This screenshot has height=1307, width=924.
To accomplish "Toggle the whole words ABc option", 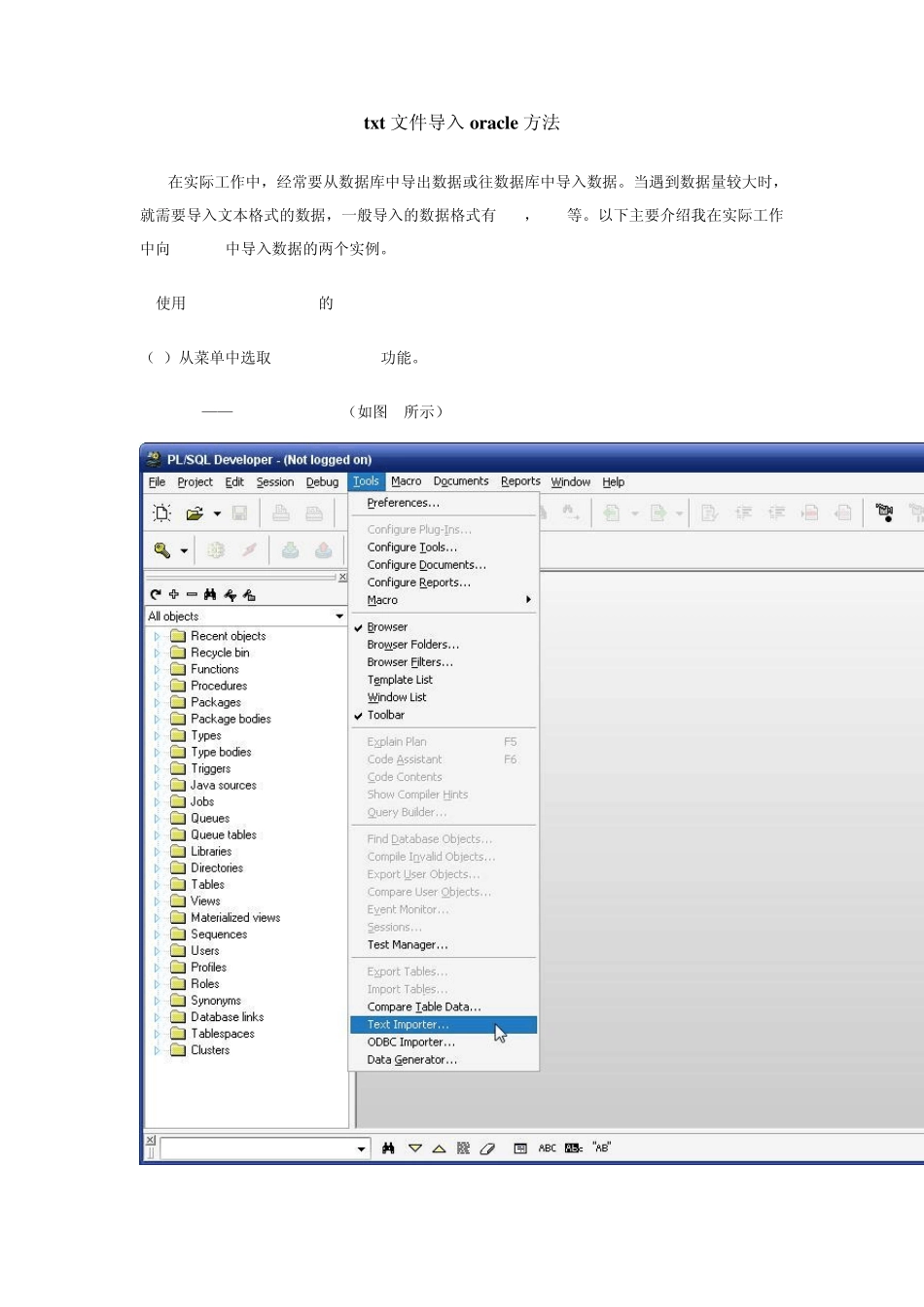I will [x=573, y=1148].
